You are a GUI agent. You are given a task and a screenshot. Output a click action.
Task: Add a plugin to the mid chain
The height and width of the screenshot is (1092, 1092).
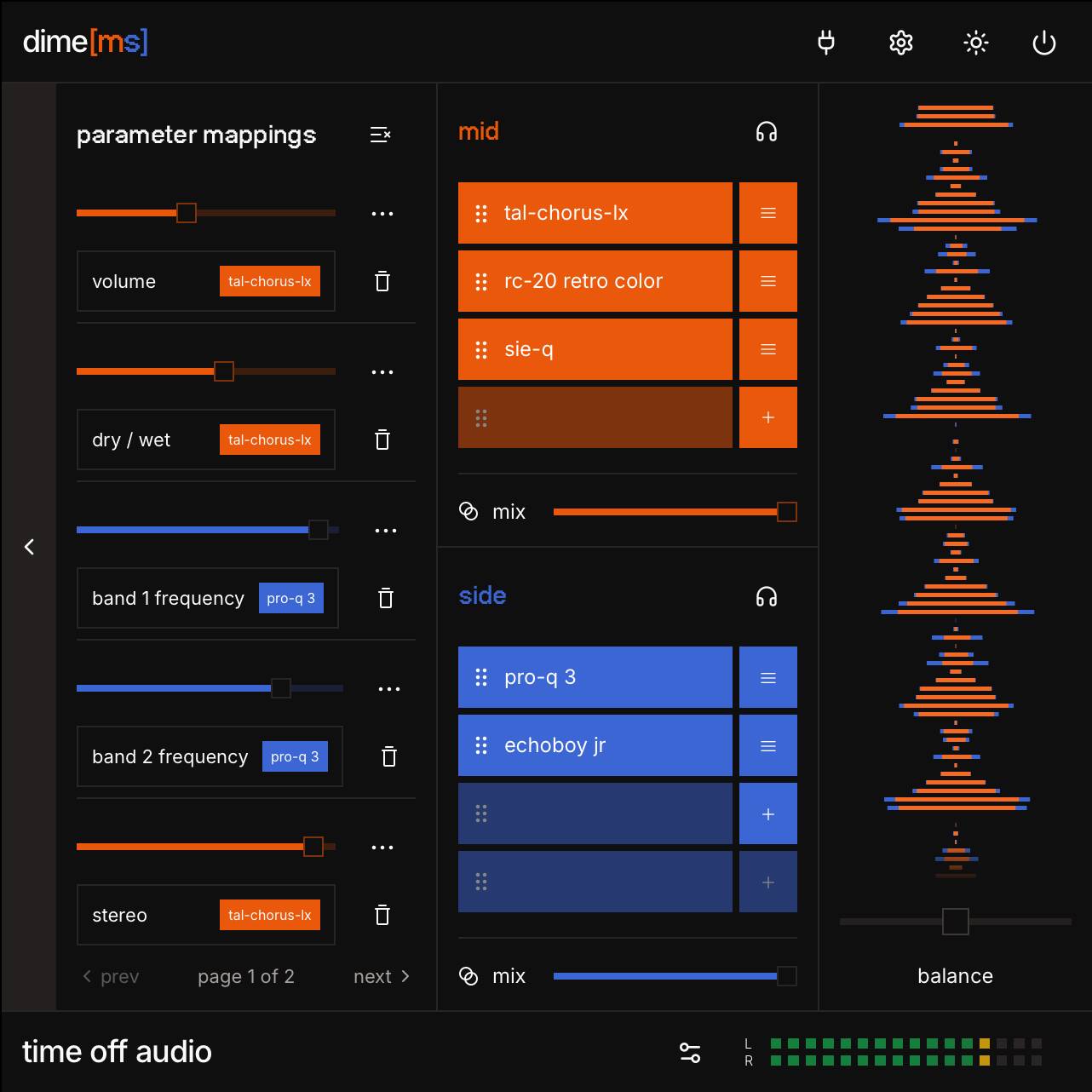767,417
